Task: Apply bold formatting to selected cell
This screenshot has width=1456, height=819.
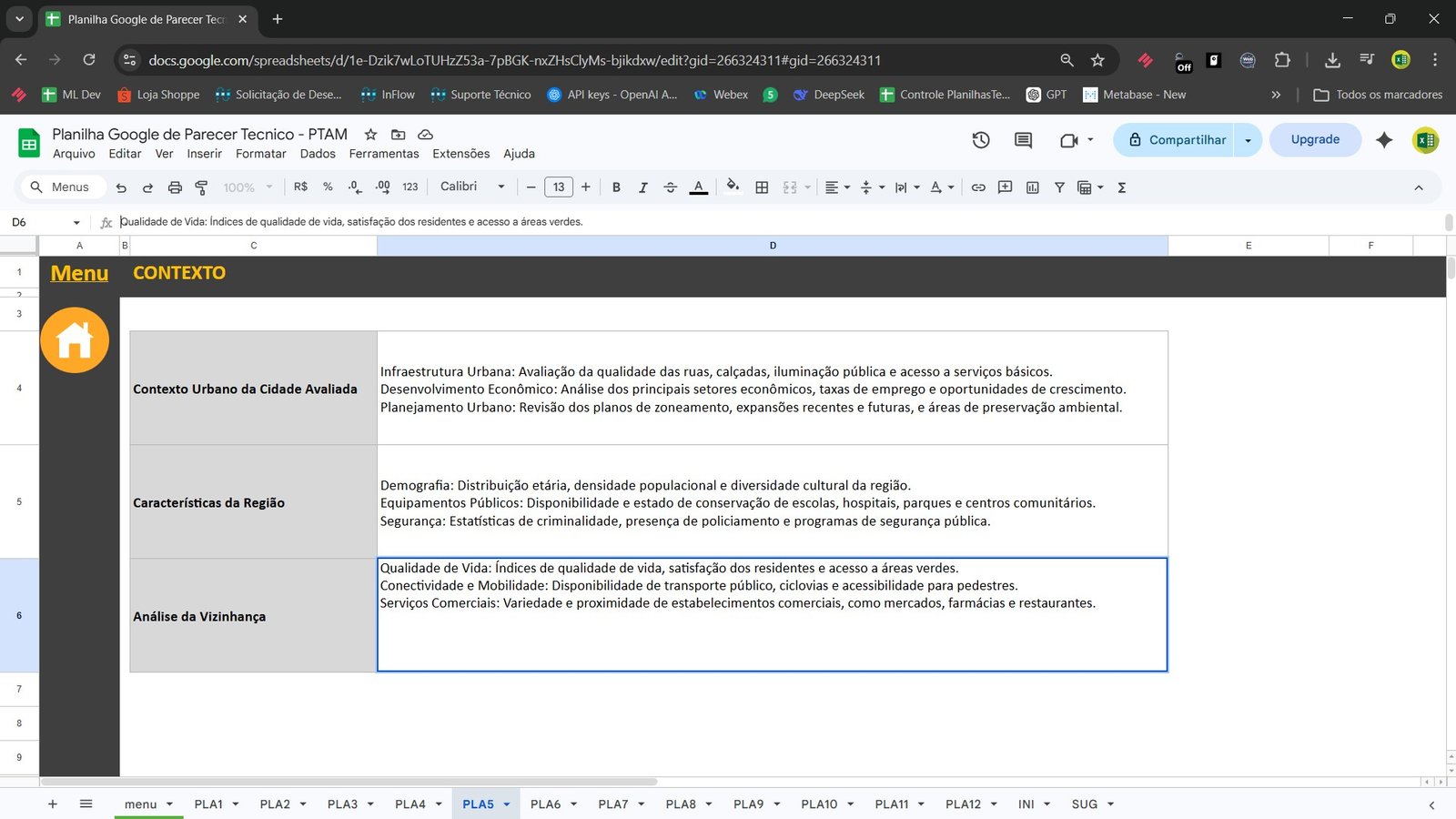Action: [616, 187]
